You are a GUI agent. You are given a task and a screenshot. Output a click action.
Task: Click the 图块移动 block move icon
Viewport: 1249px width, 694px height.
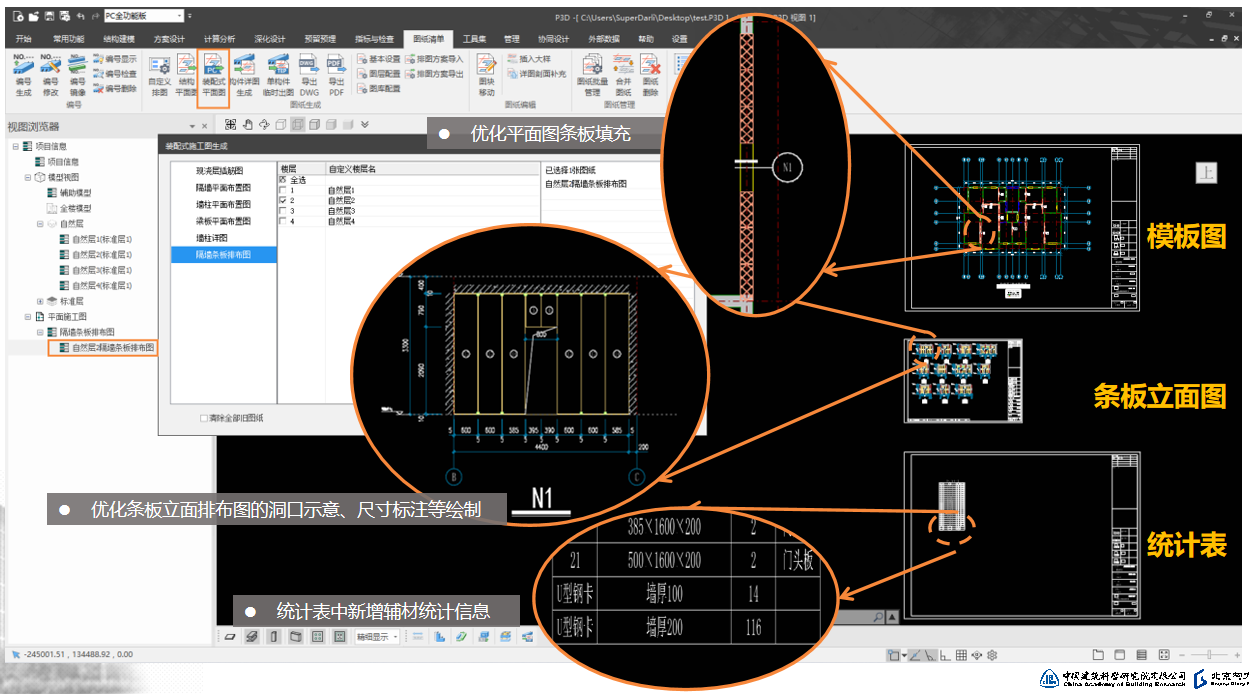486,75
